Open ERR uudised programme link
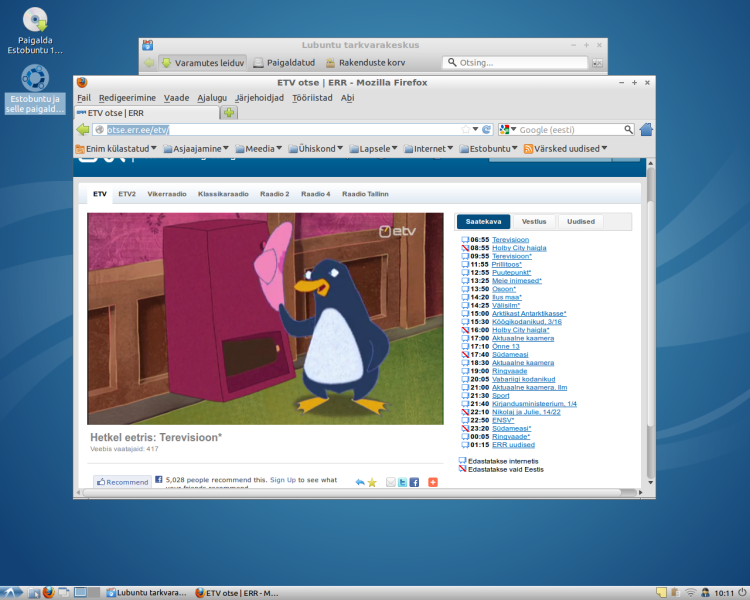The image size is (750, 600). pos(513,444)
